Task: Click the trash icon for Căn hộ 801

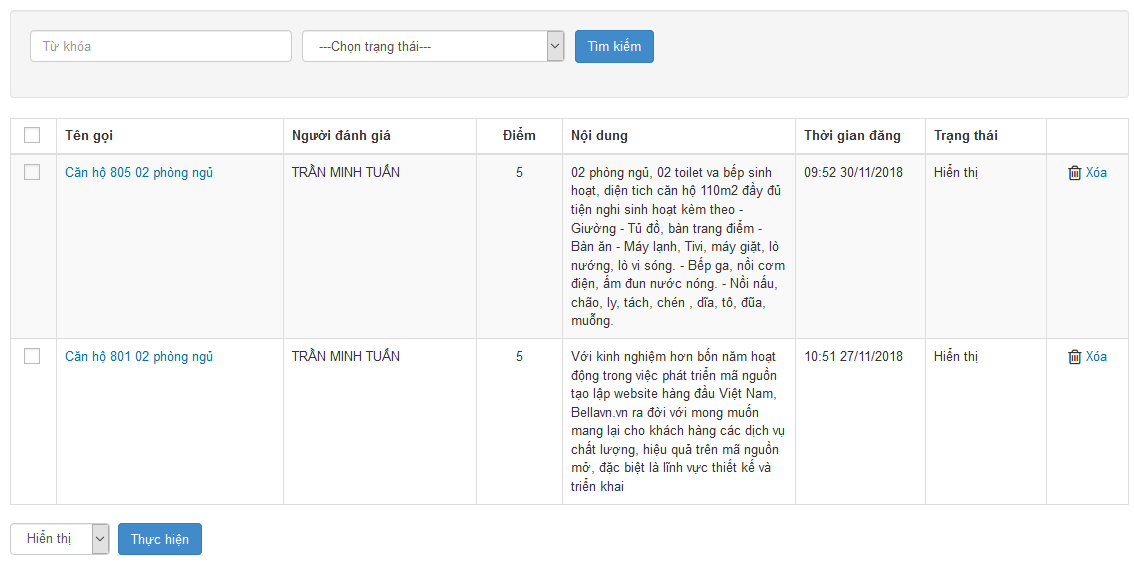Action: [x=1075, y=357]
